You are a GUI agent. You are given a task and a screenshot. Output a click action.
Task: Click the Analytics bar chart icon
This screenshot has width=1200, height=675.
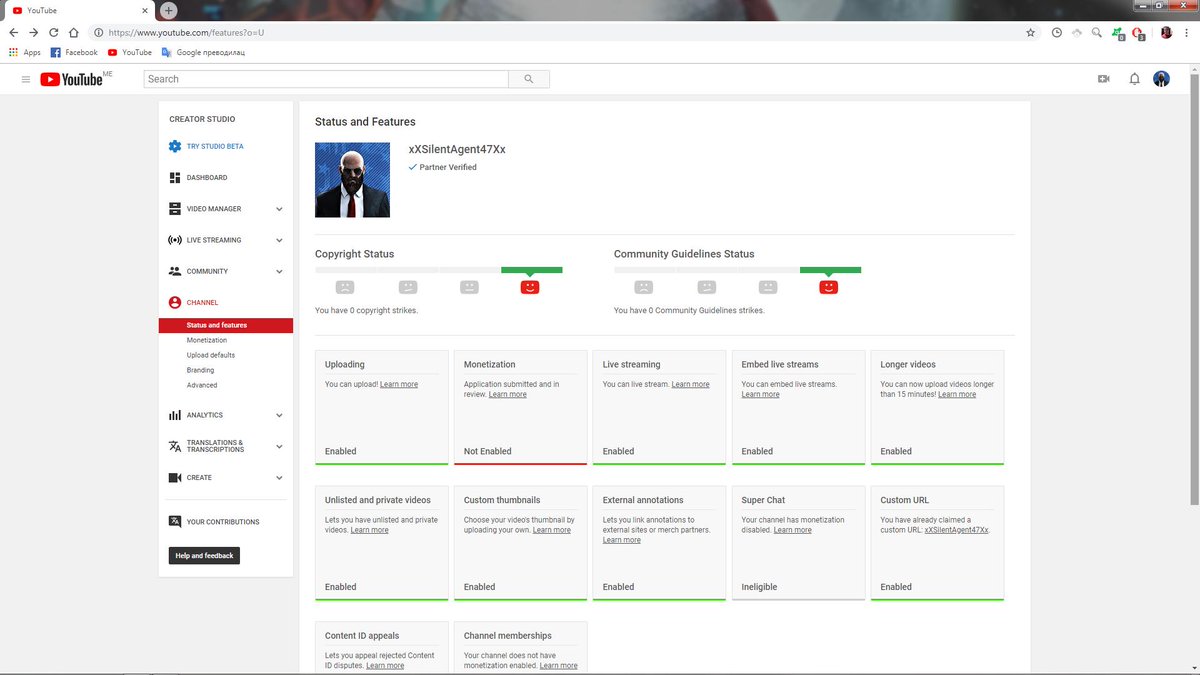point(175,415)
